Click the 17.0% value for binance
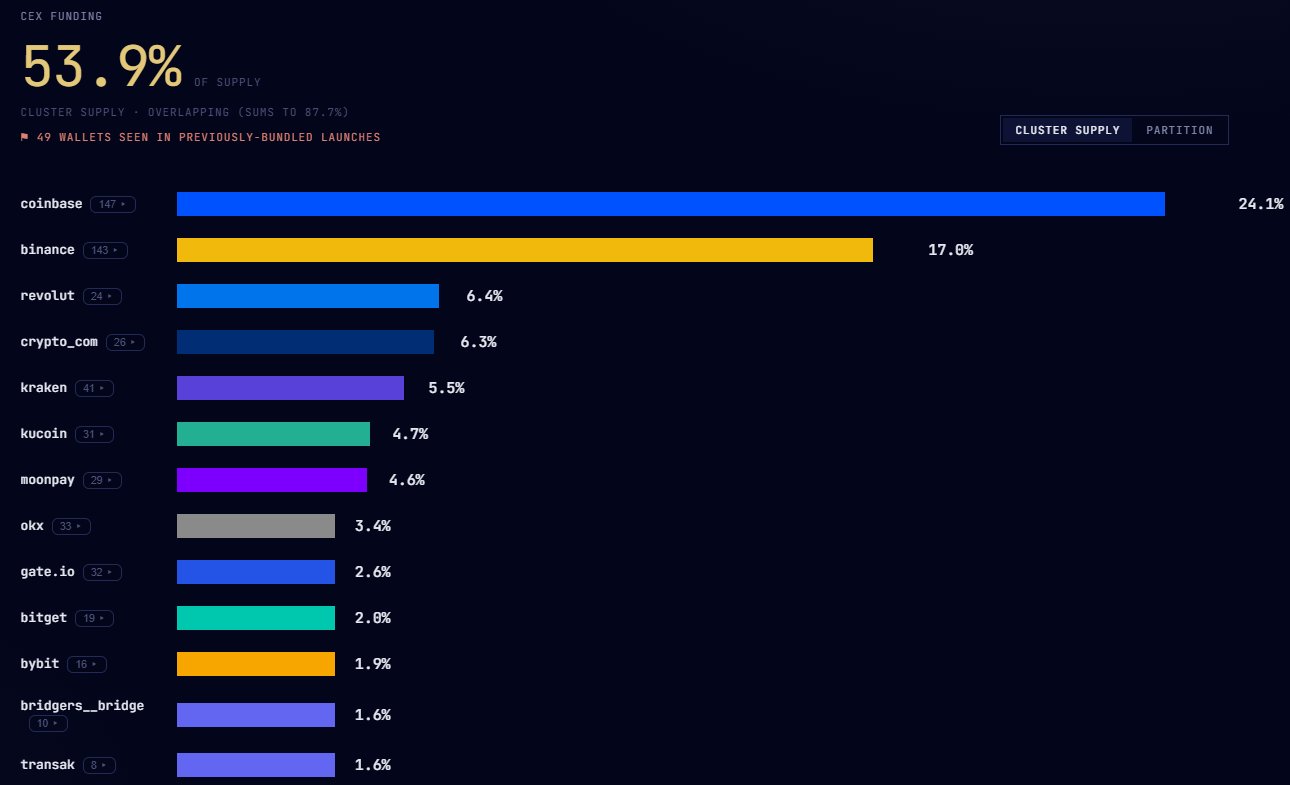 [950, 250]
